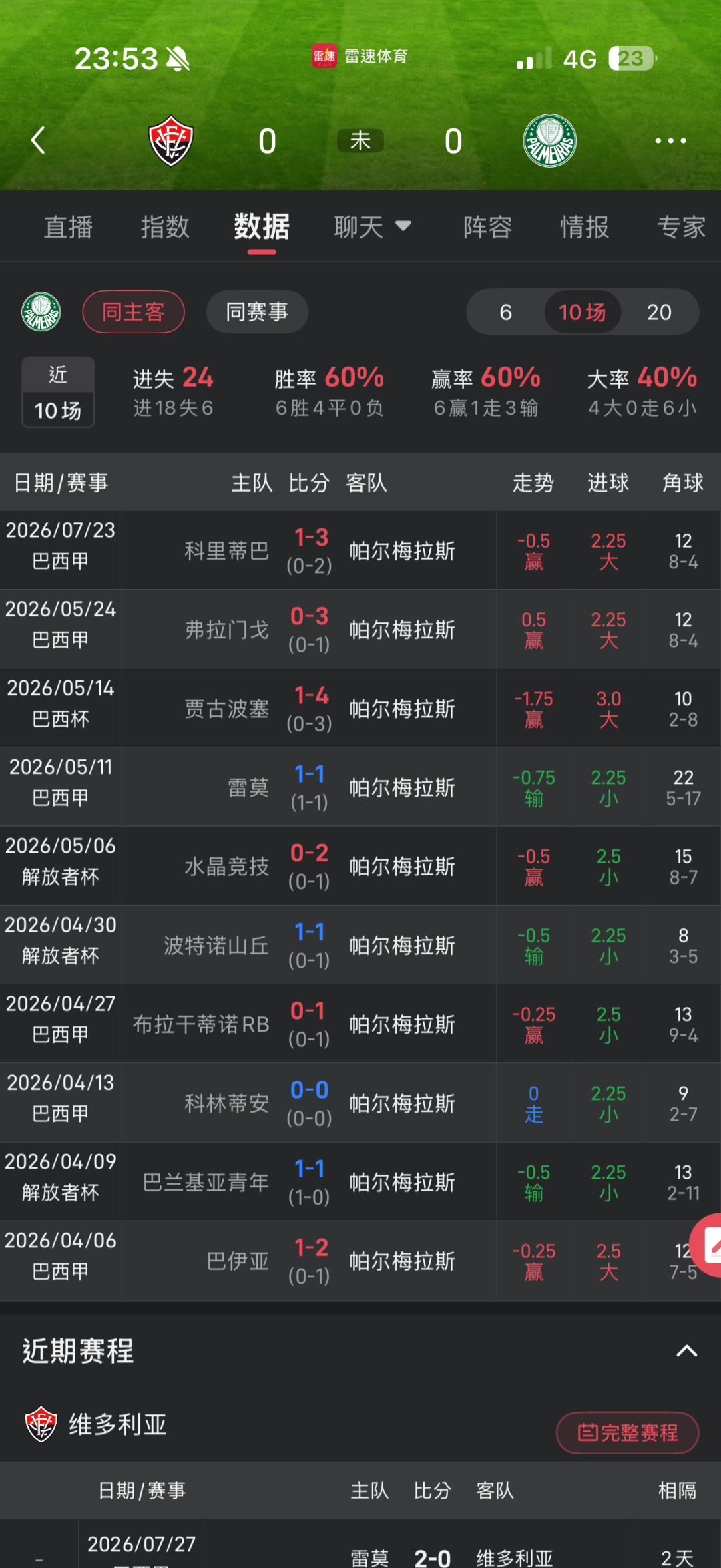Tap the small Palmeiras logo beside 同主客
The width and height of the screenshot is (721, 1568).
coord(41,312)
